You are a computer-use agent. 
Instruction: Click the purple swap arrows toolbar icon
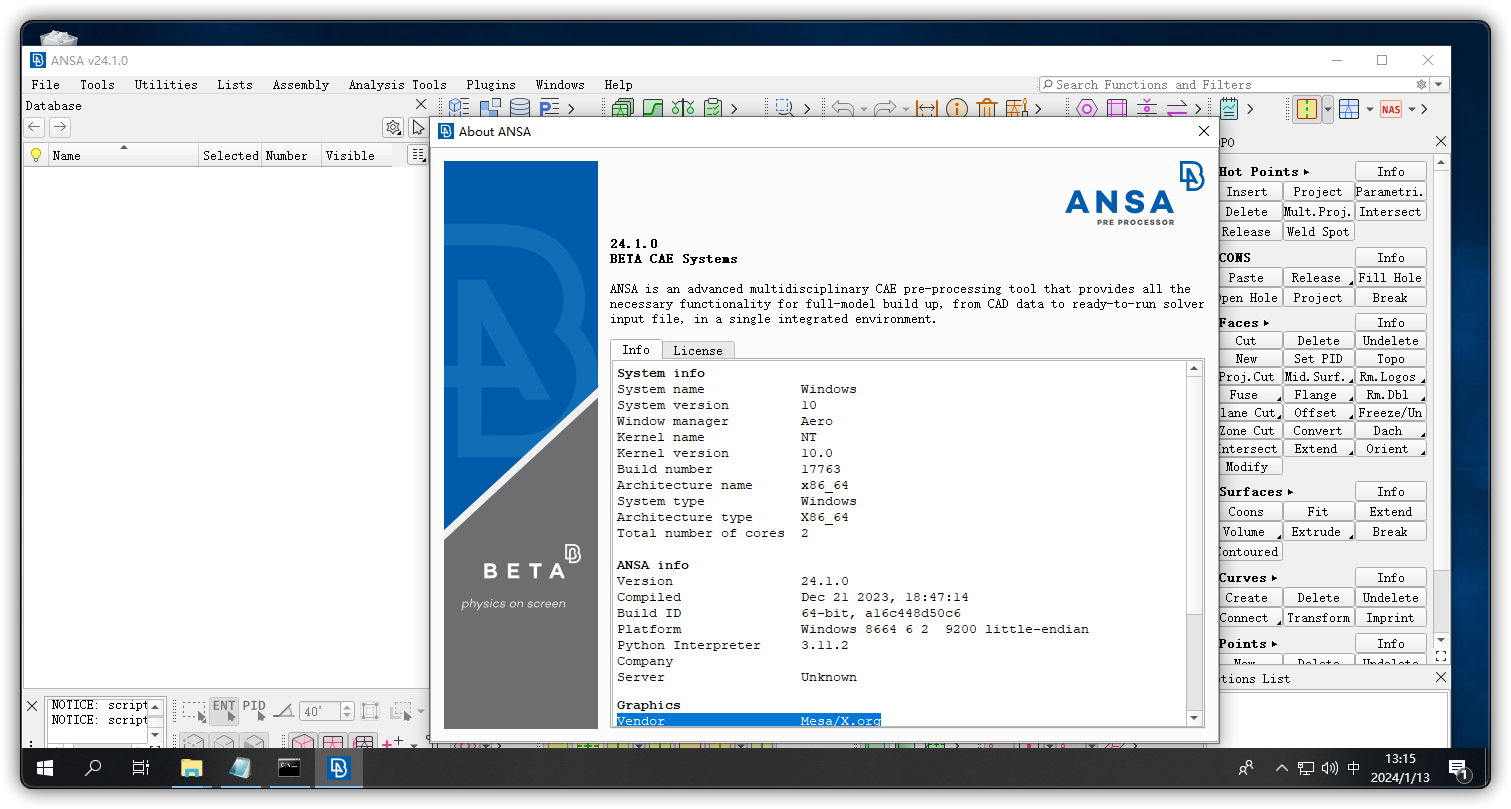(1177, 108)
